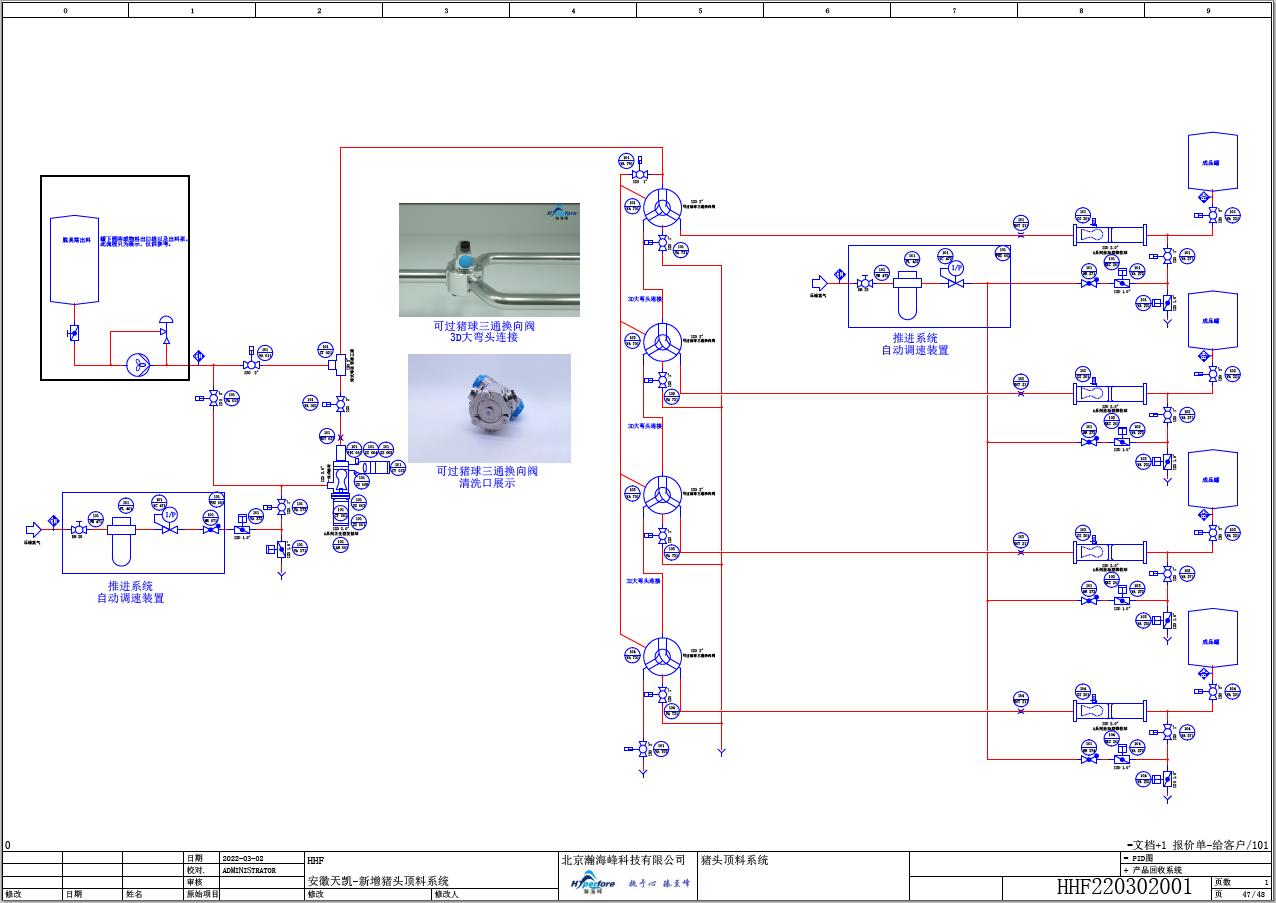Select the top-right 成品罐 tank symbol
This screenshot has height=903, width=1276.
coord(1212,160)
